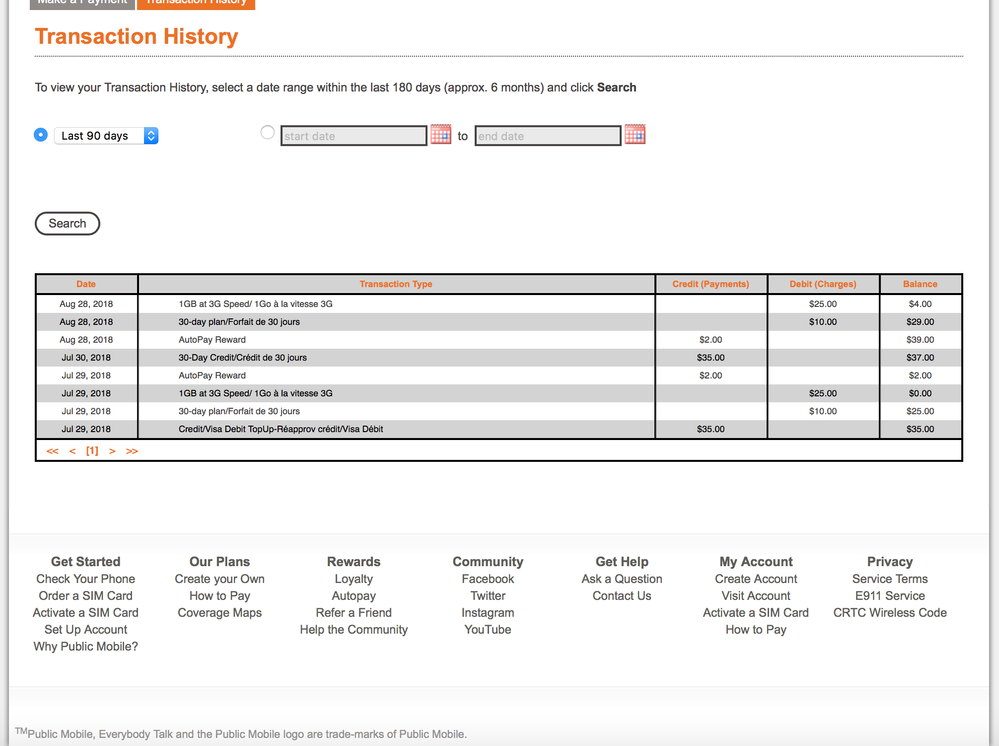Screen dimensions: 999x746
Task: Open the CRTC Wireless Code link
Action: click(889, 613)
